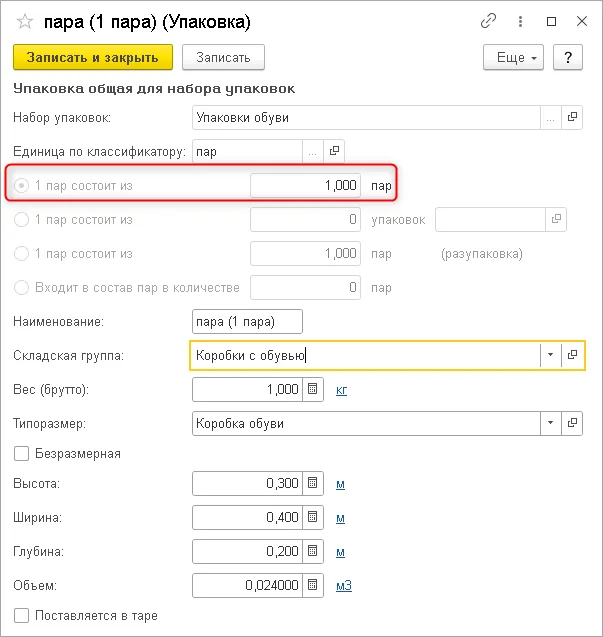Choose Набор упаковок with the ellipsis button
Screen dimensions: 603x637
tap(551, 117)
